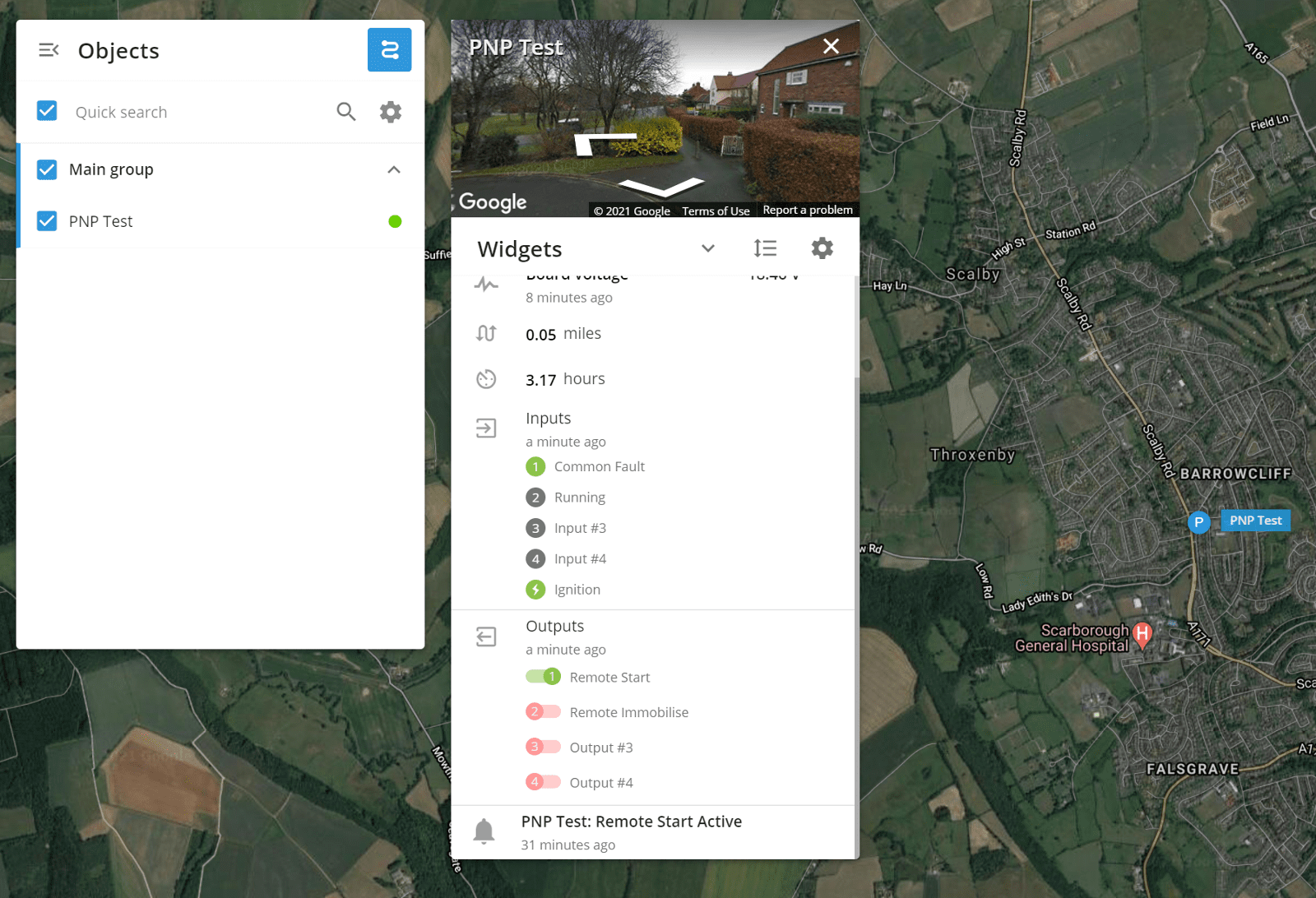This screenshot has height=898, width=1316.
Task: Turn left with street view arrow
Action: click(x=605, y=144)
